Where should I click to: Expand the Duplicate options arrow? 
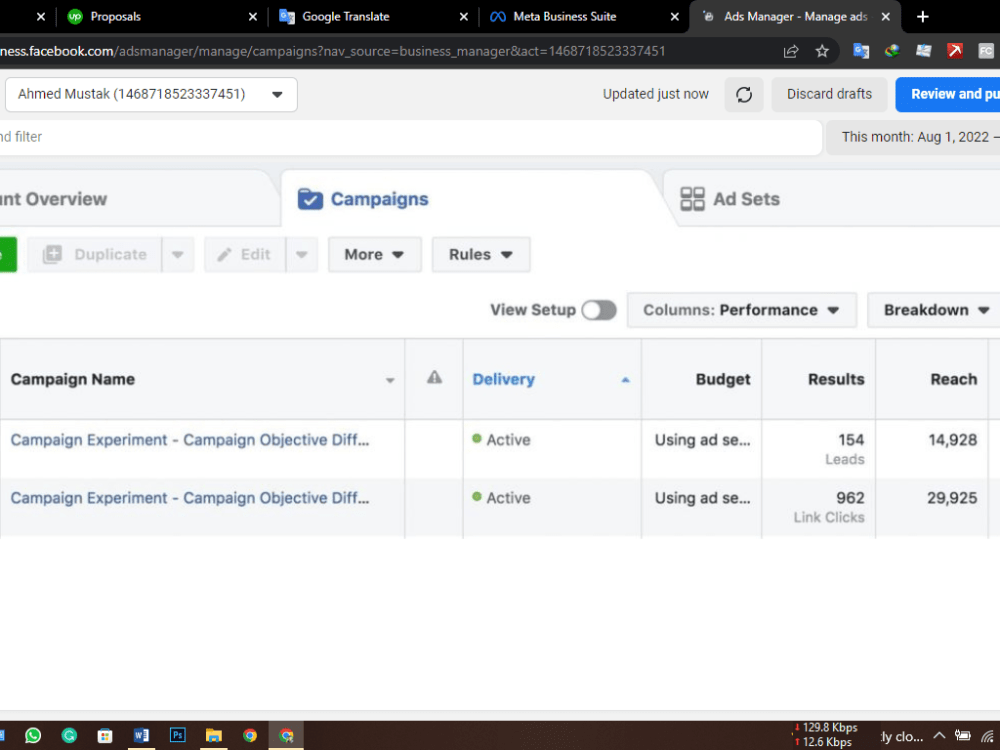click(178, 254)
